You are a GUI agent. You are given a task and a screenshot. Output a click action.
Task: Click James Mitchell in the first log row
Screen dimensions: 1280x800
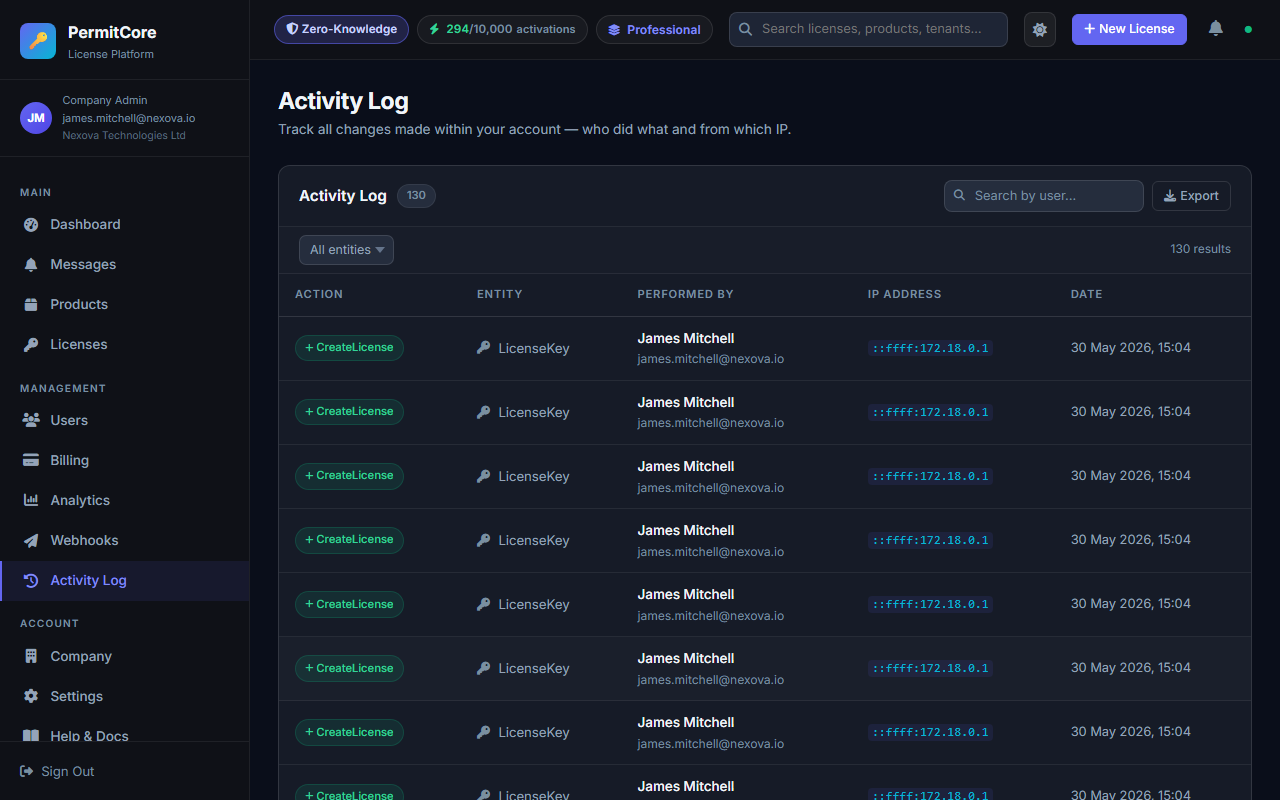(686, 338)
